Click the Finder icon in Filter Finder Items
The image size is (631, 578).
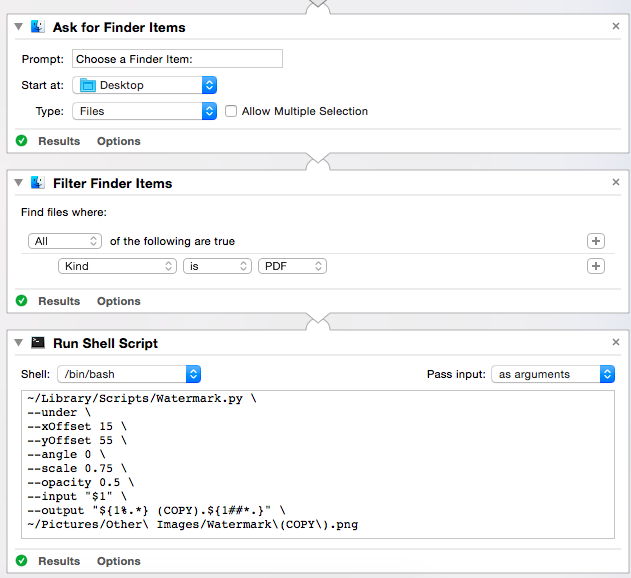tap(38, 183)
